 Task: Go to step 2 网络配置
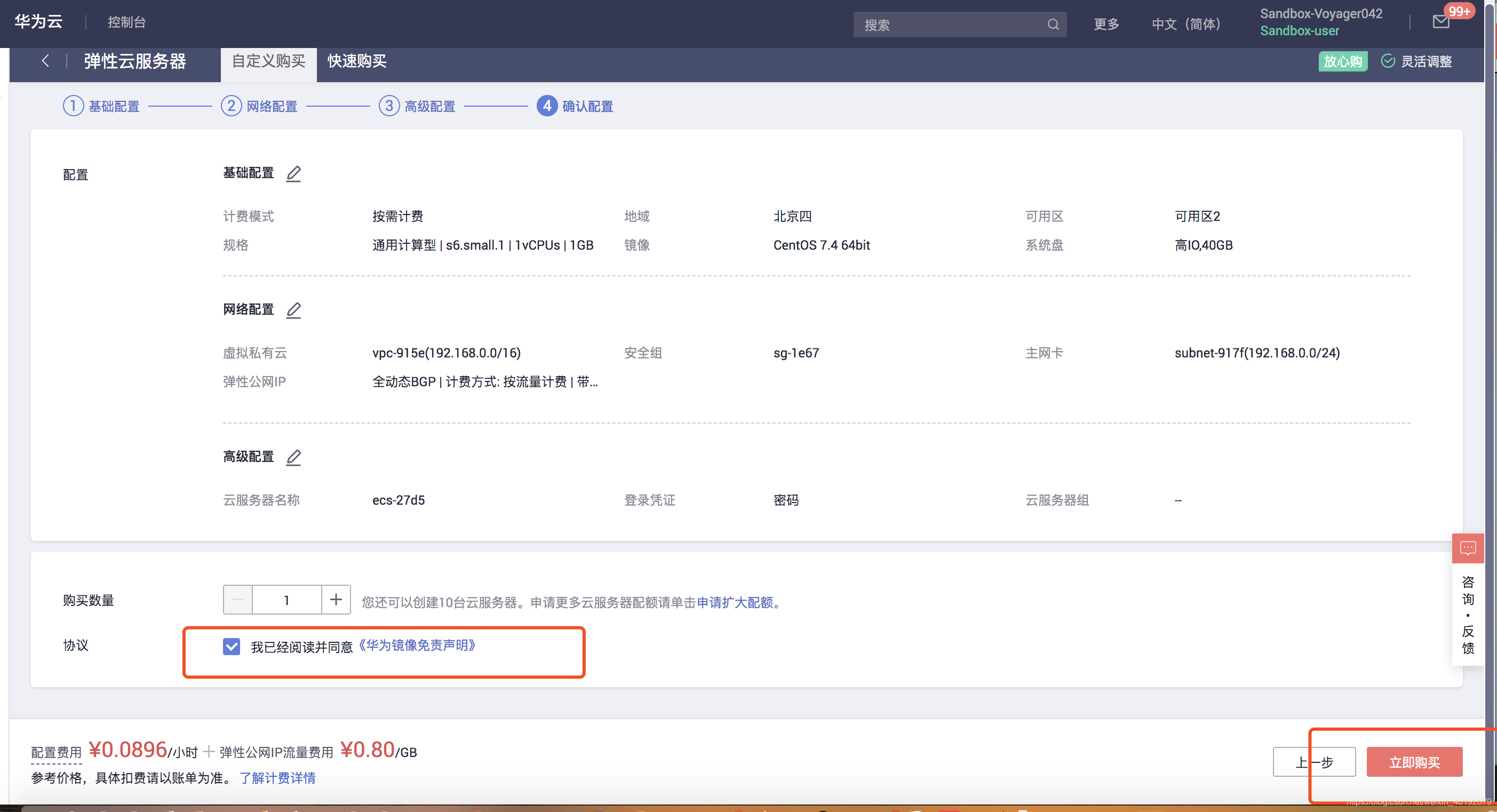[x=260, y=106]
